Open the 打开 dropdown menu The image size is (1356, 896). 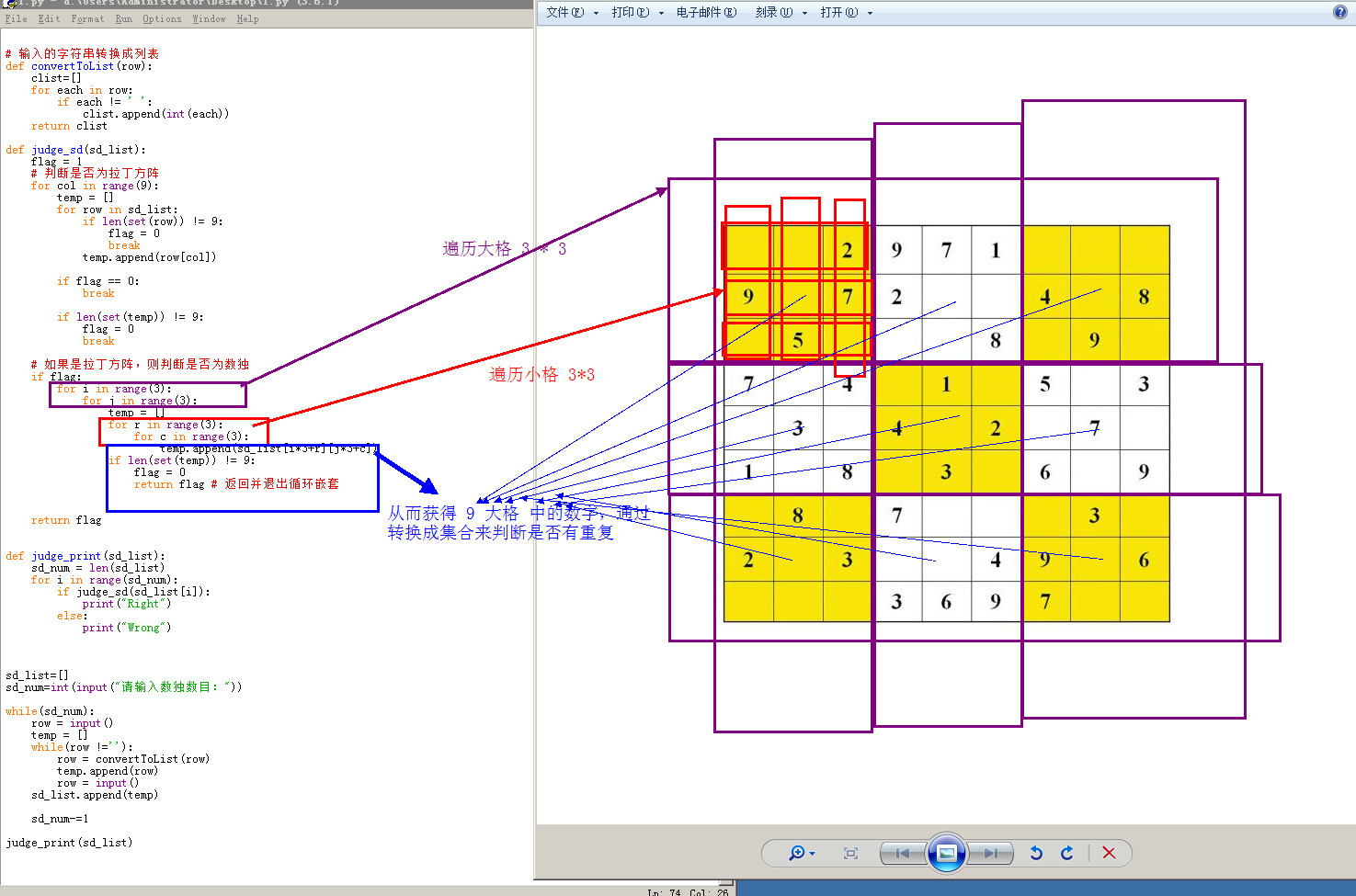tap(846, 12)
